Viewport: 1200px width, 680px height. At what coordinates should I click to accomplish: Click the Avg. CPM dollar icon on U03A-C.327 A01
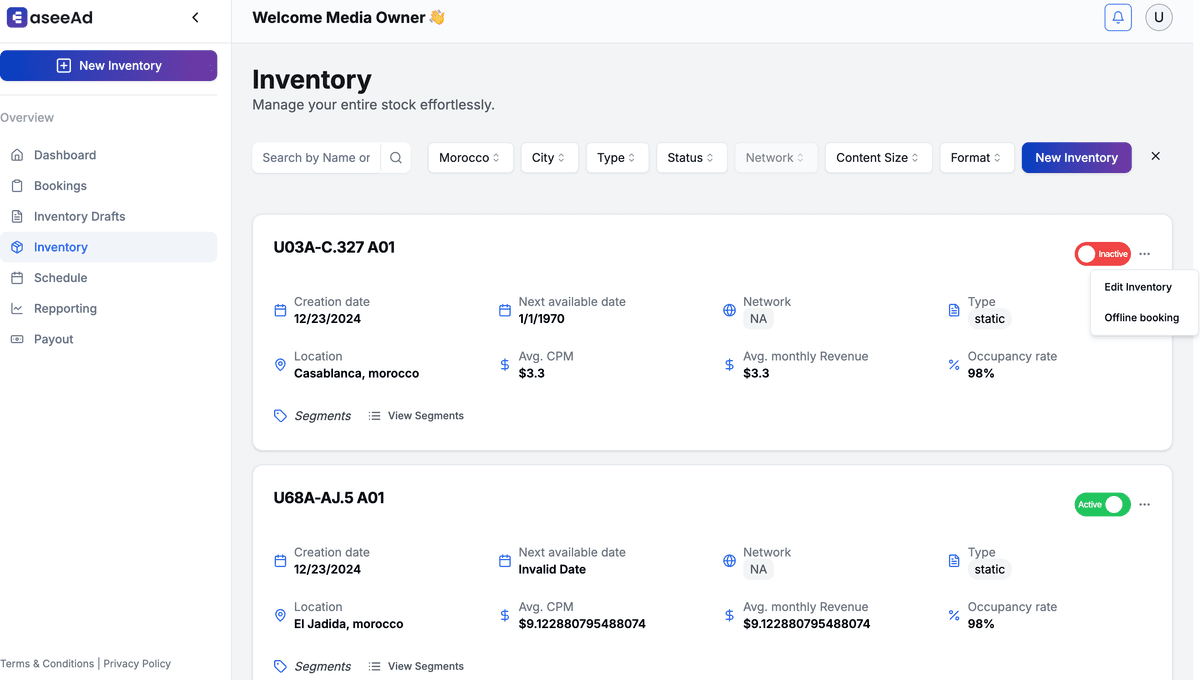505,365
